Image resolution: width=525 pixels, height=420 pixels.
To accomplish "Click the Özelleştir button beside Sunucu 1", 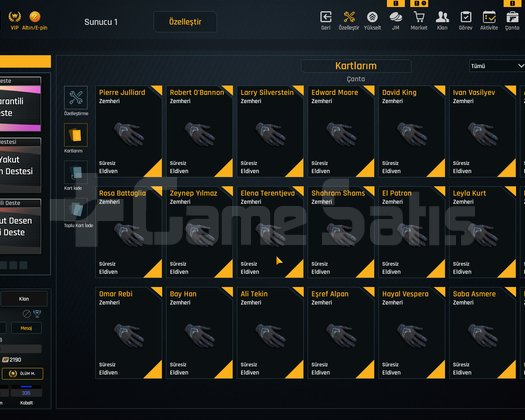I will pyautogui.click(x=185, y=22).
